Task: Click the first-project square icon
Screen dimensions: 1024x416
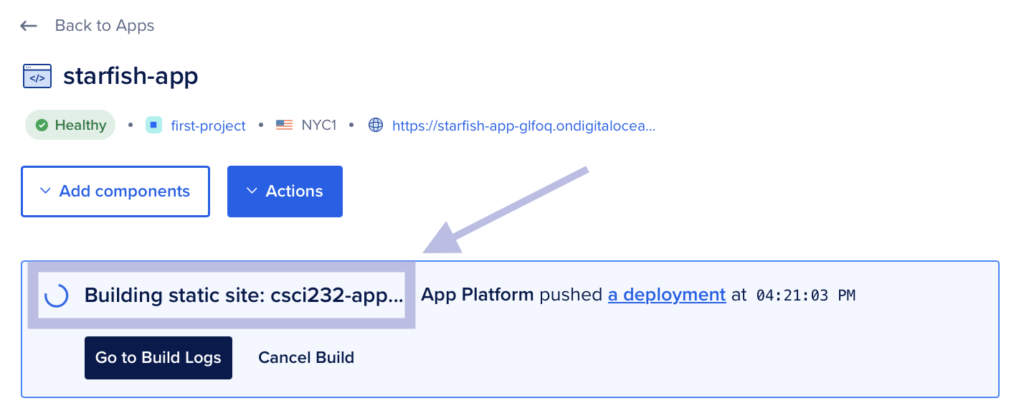Action: click(153, 126)
